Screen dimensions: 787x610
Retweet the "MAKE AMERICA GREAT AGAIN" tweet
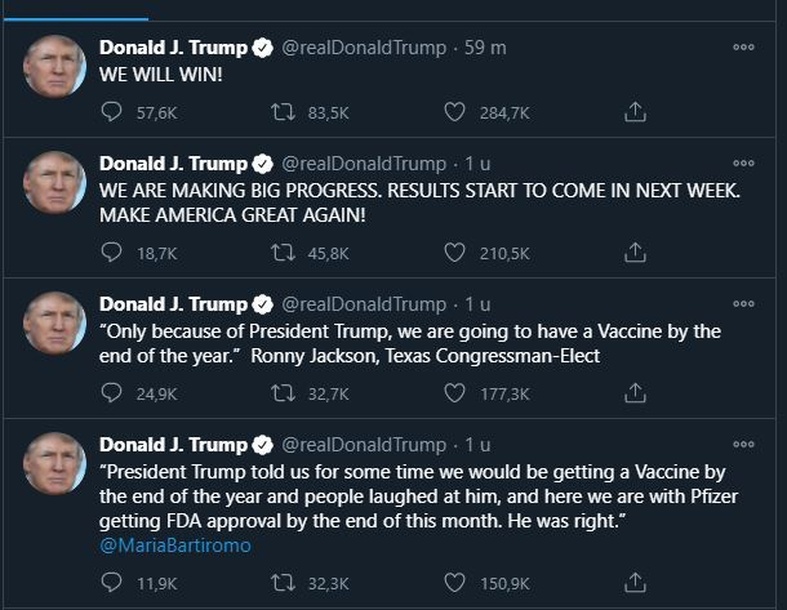pyautogui.click(x=283, y=254)
